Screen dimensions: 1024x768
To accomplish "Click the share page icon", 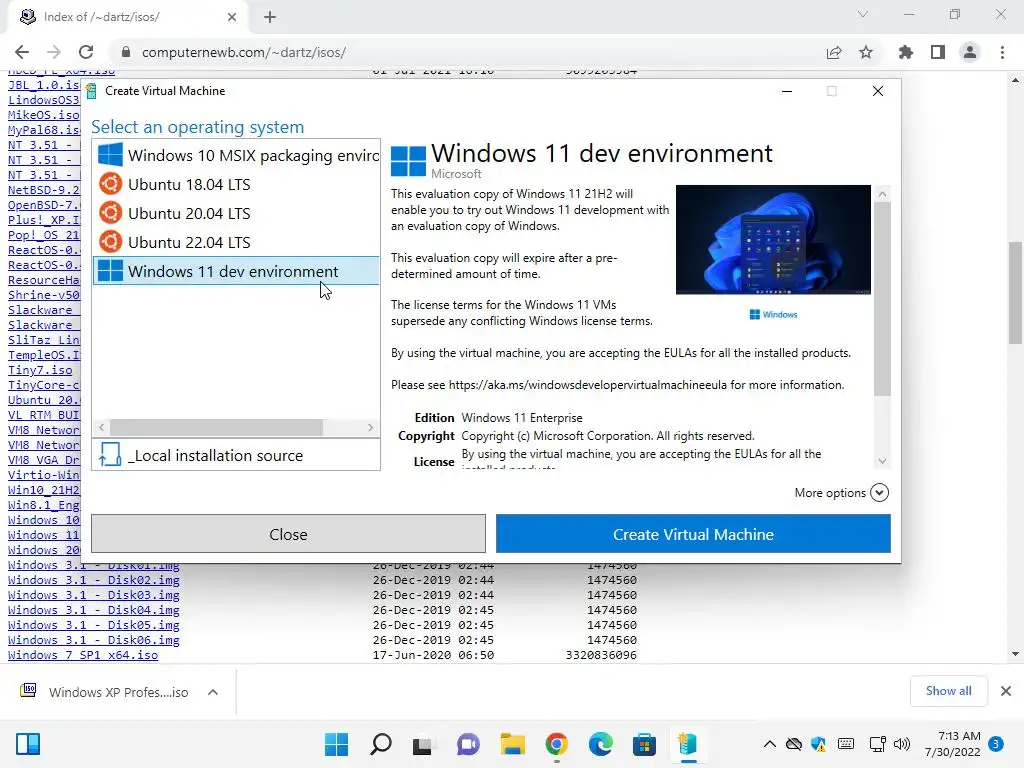I will pyautogui.click(x=834, y=52).
